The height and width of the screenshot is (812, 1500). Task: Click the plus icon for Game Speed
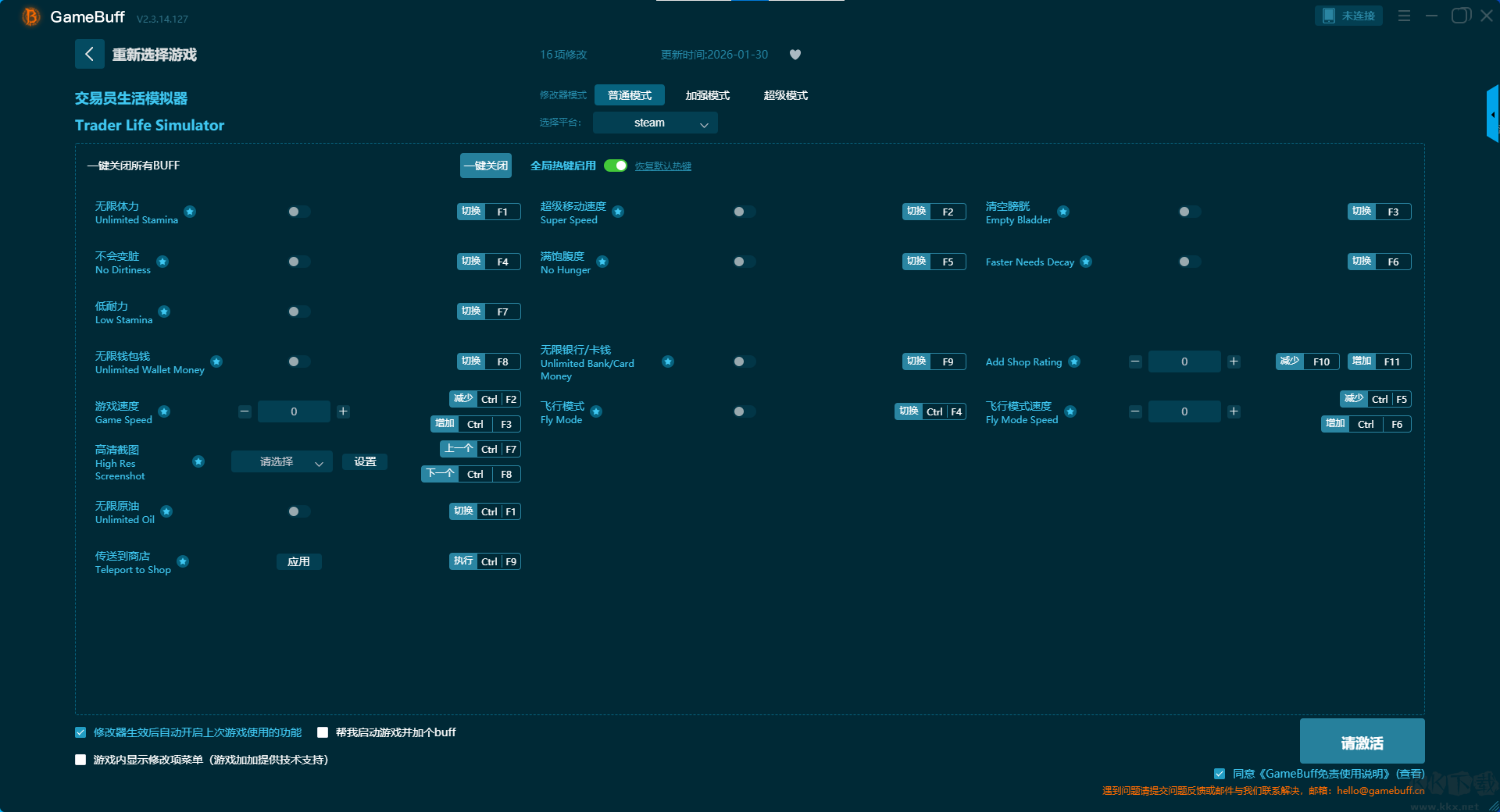pyautogui.click(x=343, y=411)
